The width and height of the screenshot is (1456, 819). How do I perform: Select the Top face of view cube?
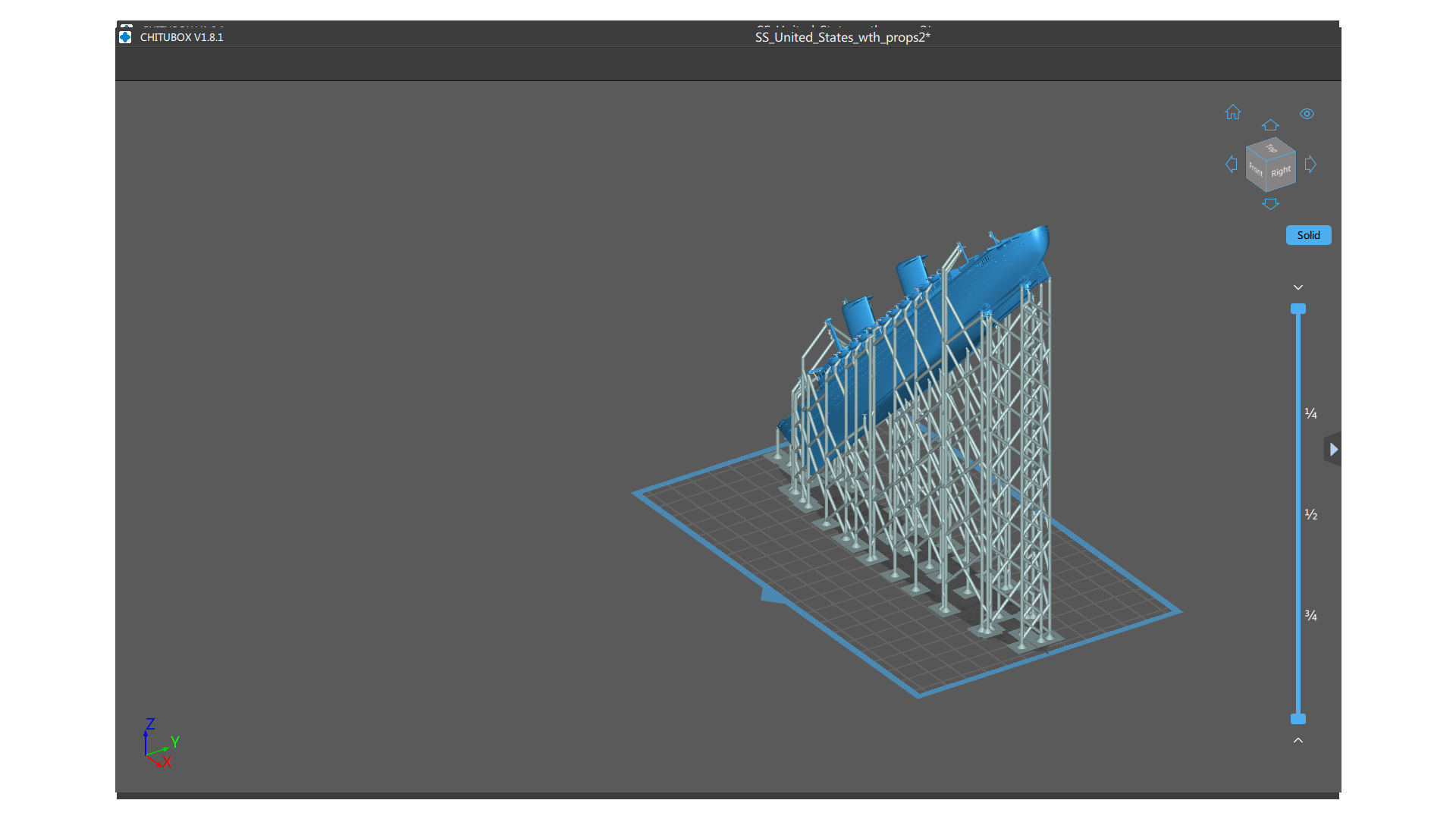(x=1272, y=148)
